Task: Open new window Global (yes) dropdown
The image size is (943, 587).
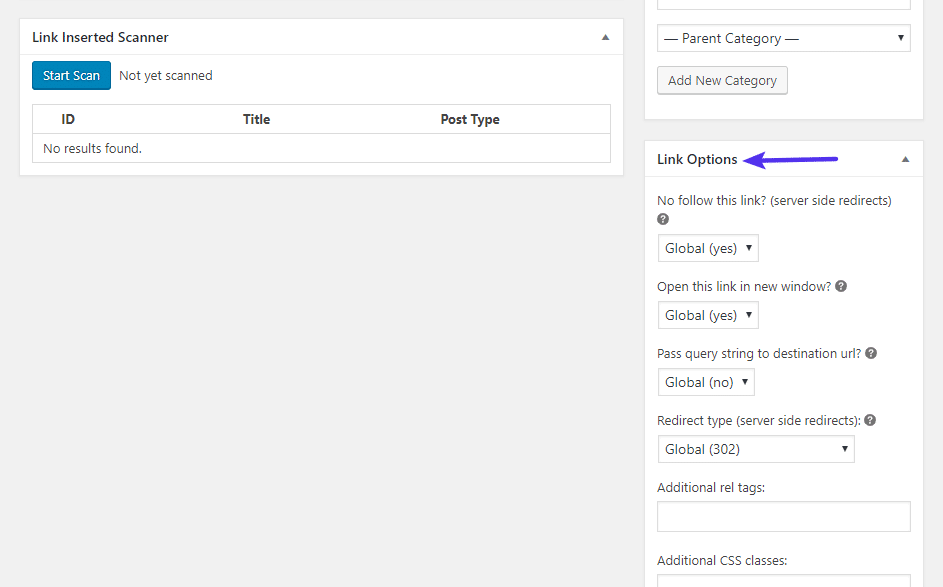Action: pyautogui.click(x=708, y=314)
